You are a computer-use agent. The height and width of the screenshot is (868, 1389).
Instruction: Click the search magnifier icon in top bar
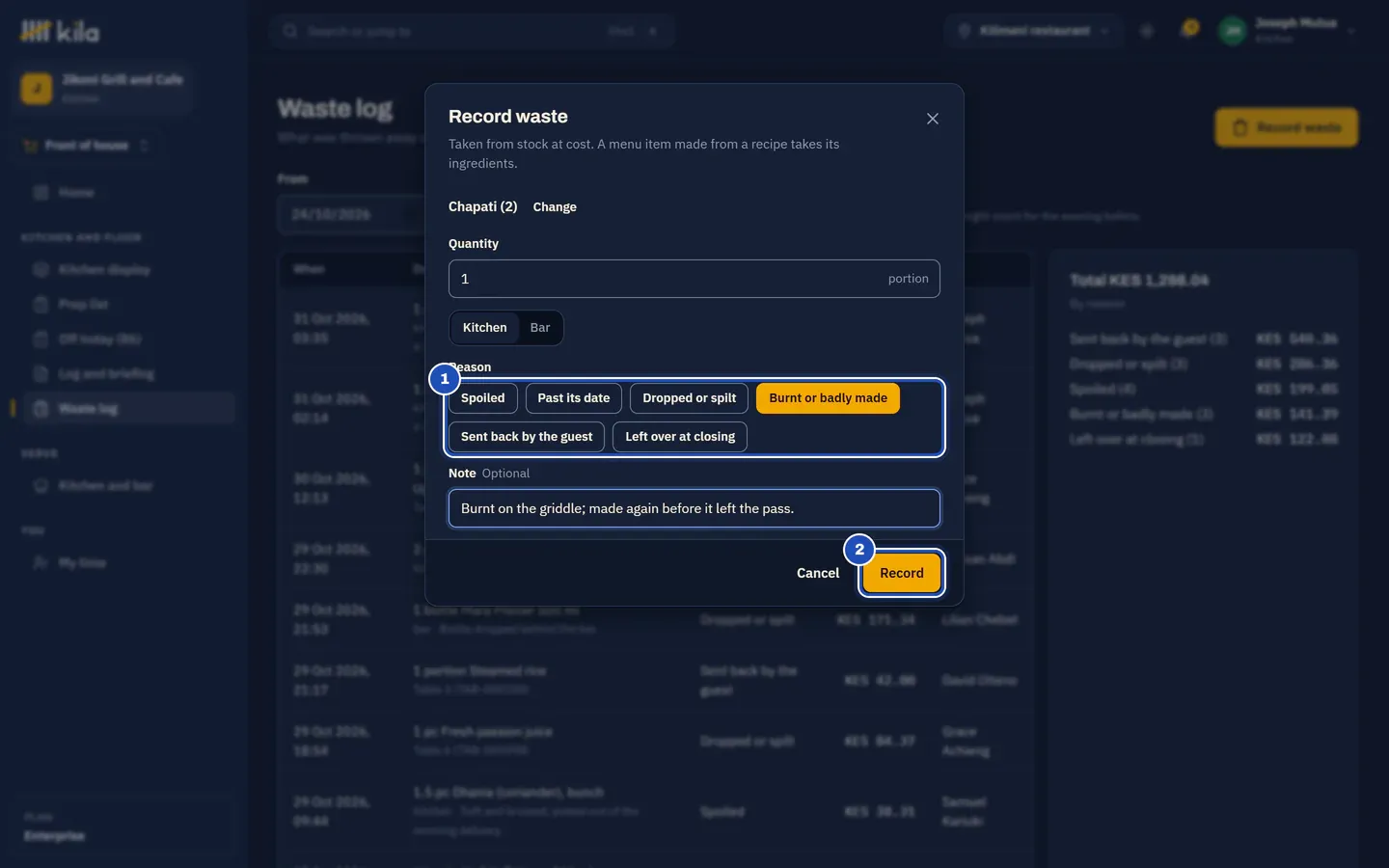click(289, 31)
